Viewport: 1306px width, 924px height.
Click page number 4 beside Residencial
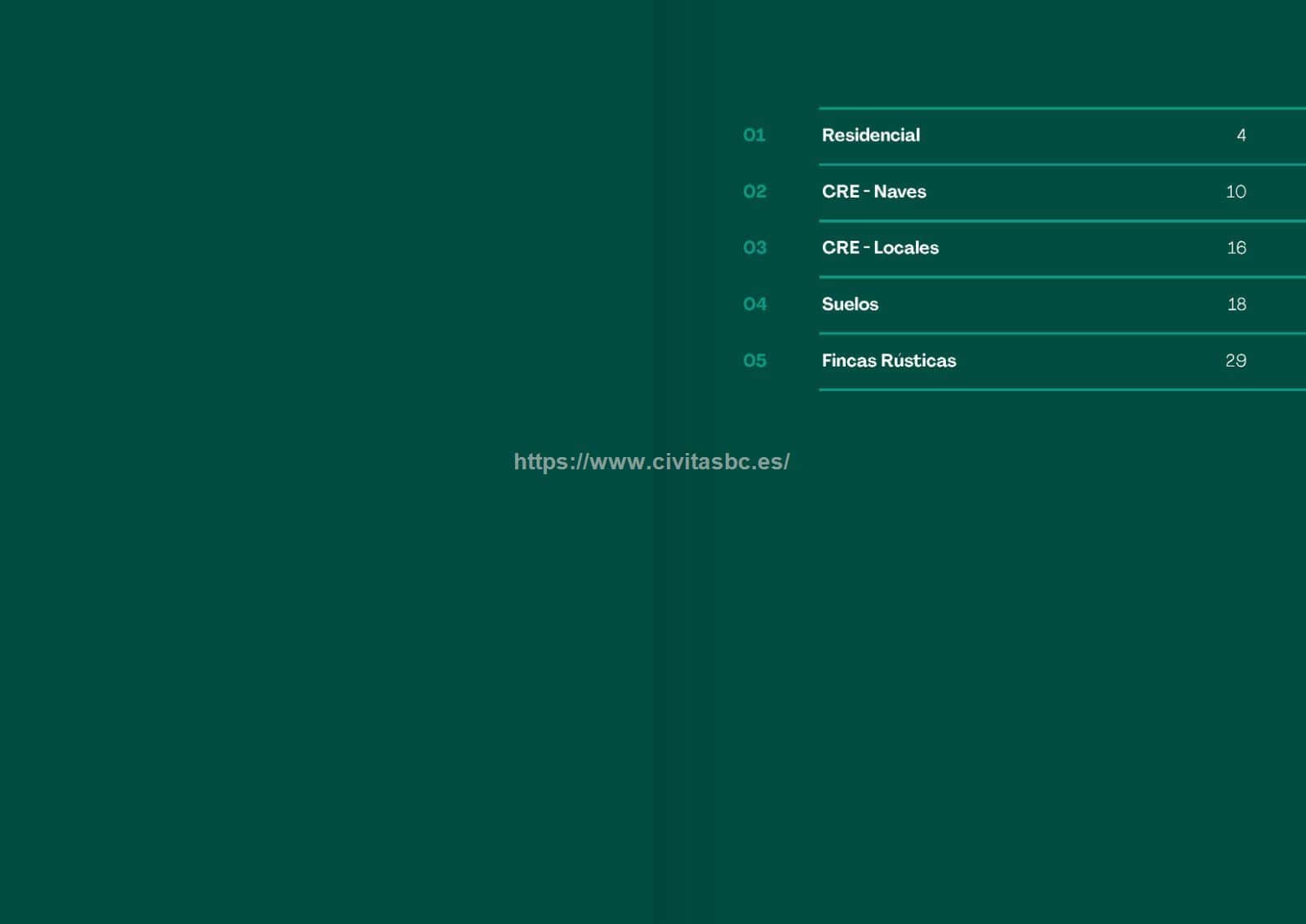pos(1241,135)
